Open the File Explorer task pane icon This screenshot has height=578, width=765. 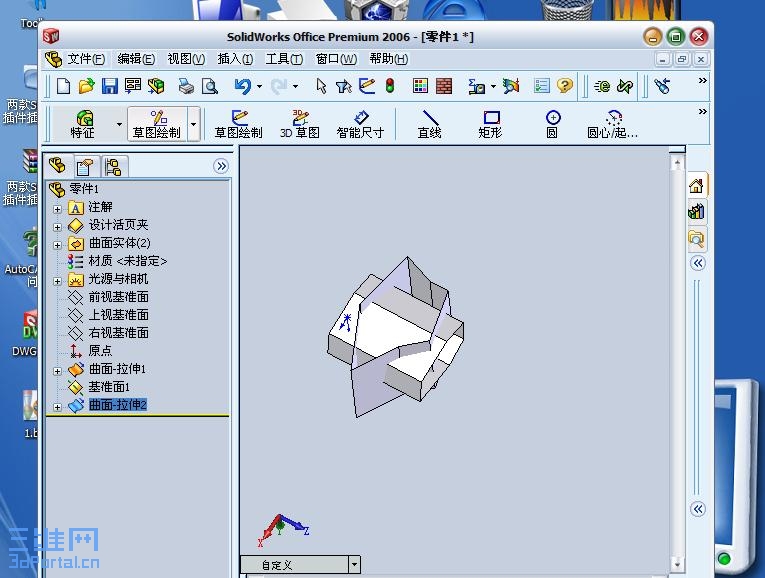pos(696,239)
